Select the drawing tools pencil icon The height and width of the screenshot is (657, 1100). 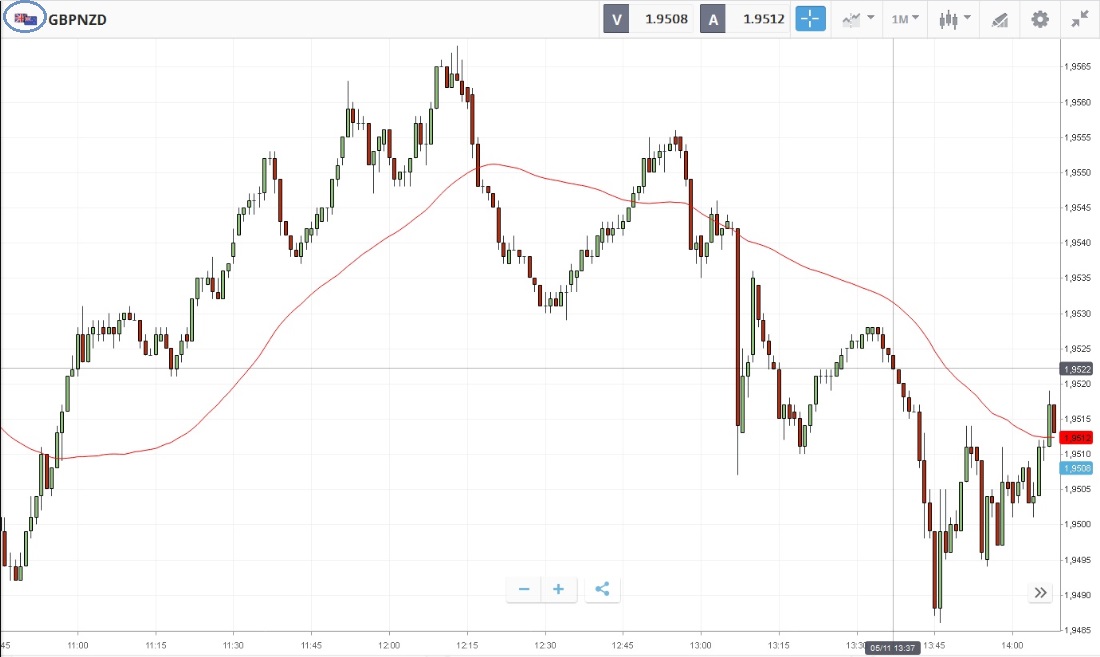998,19
